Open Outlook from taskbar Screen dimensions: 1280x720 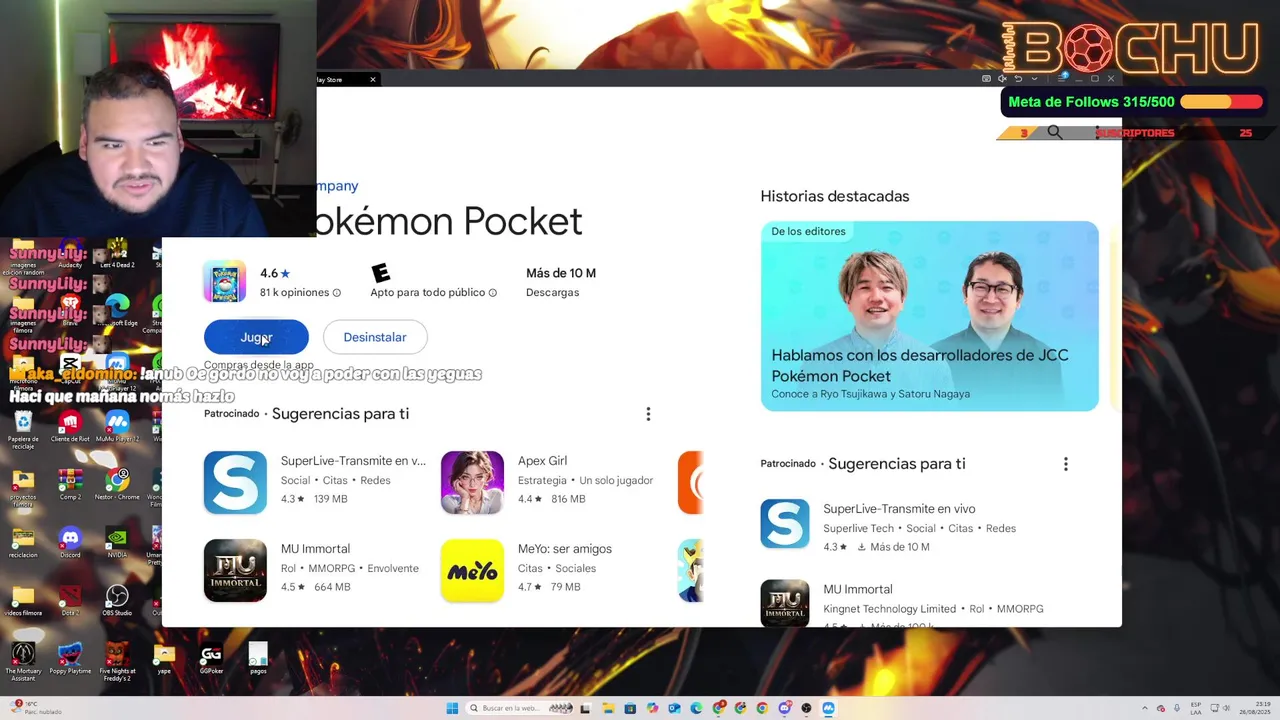[675, 708]
